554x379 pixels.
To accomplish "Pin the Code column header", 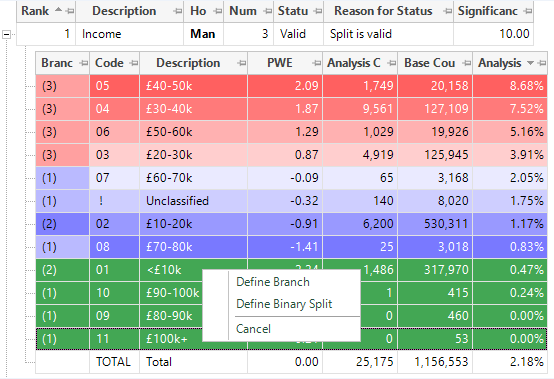I will tap(134, 63).
